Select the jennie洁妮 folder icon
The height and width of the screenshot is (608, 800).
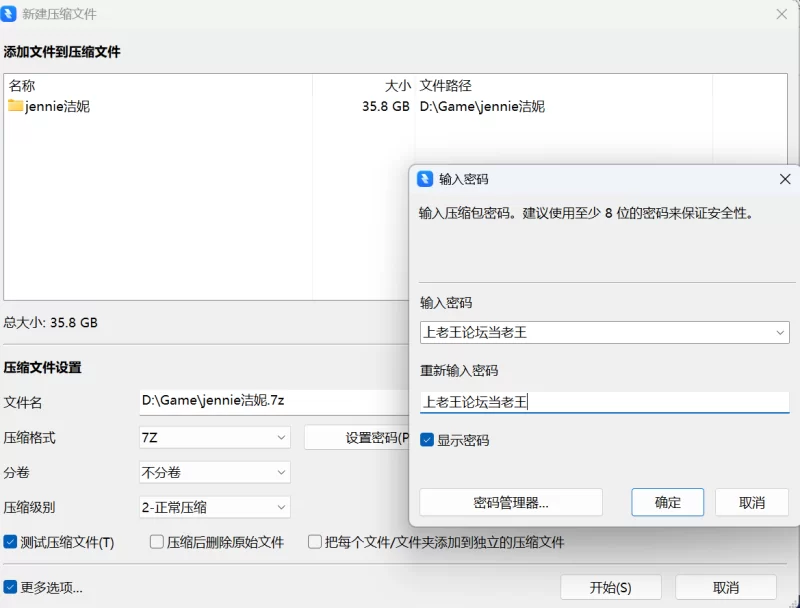16,106
